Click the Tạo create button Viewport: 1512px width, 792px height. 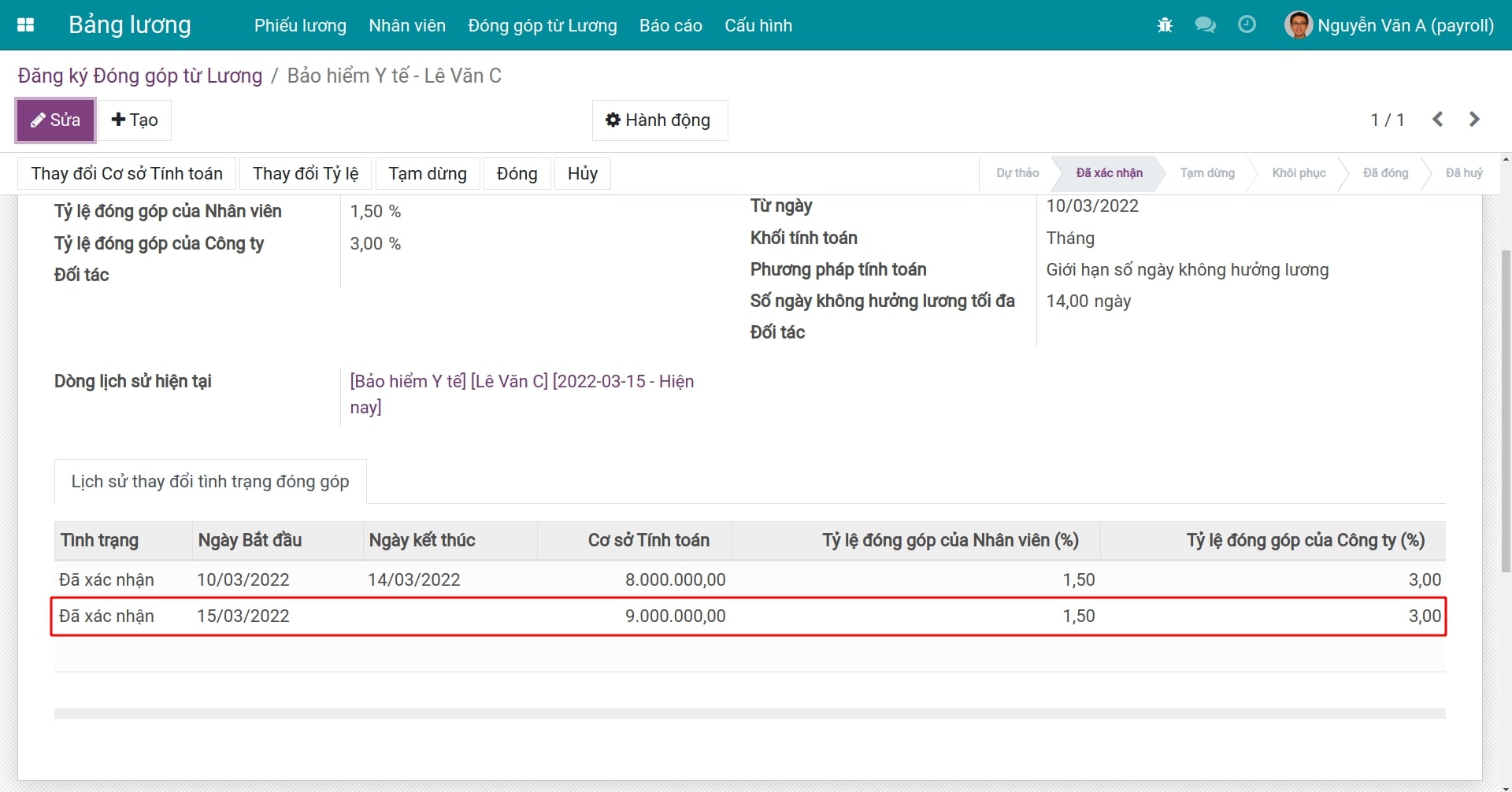click(135, 120)
